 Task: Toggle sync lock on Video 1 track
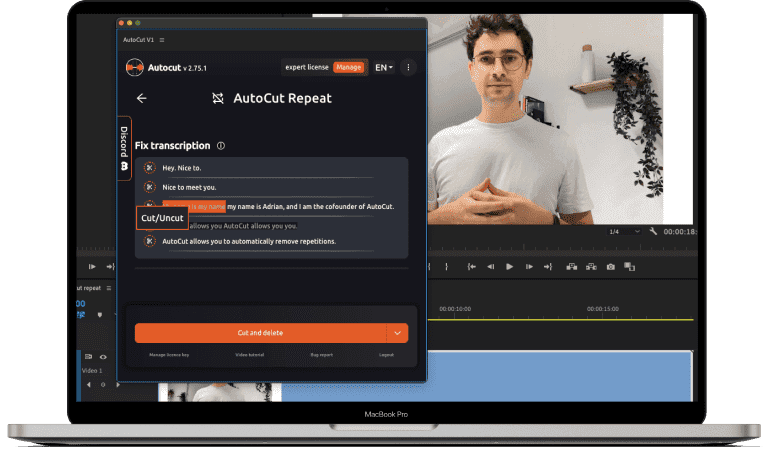[x=88, y=357]
